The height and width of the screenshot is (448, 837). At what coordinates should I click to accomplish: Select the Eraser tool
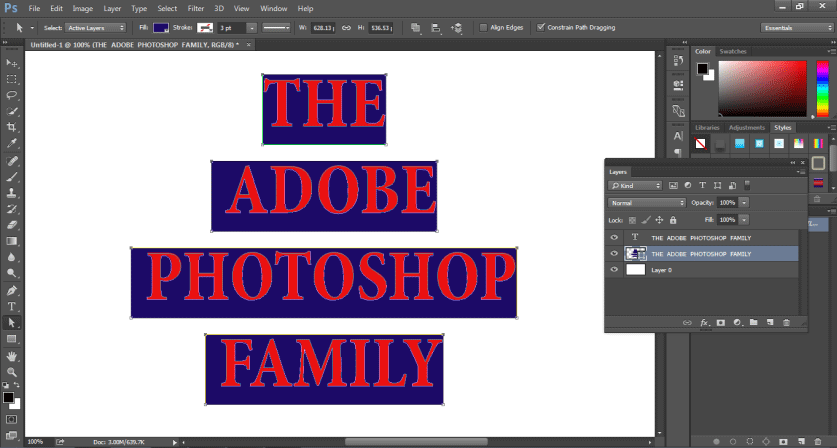click(x=11, y=225)
